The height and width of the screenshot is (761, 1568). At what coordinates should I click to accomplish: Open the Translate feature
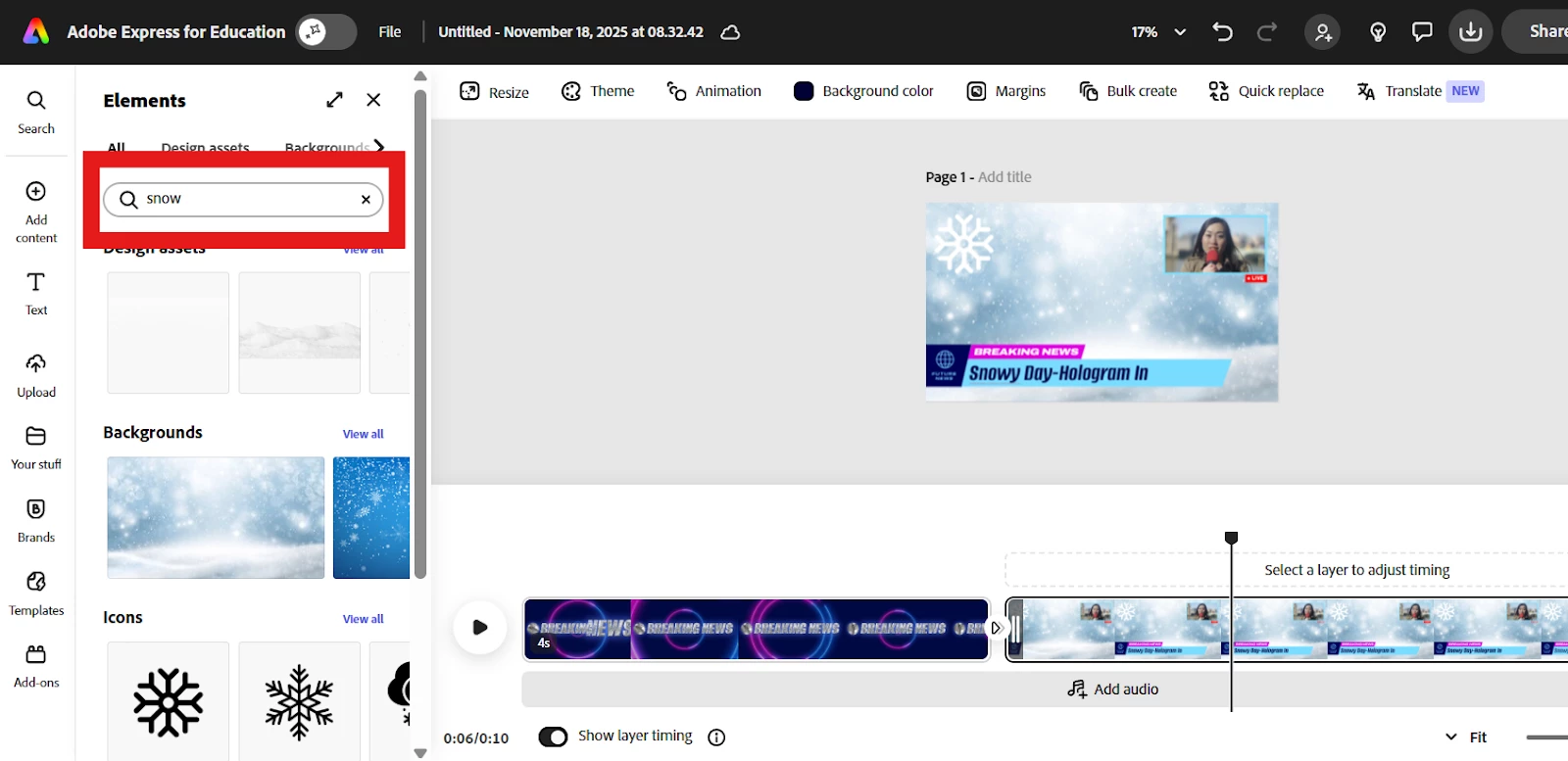coord(1420,91)
